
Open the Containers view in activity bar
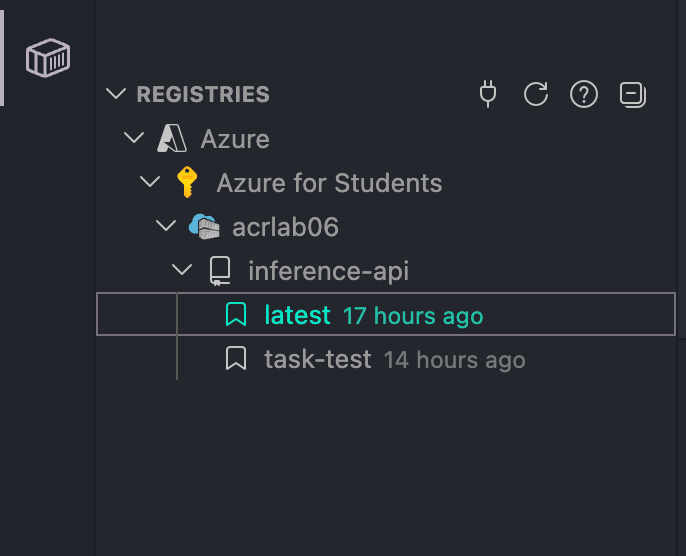(48, 58)
